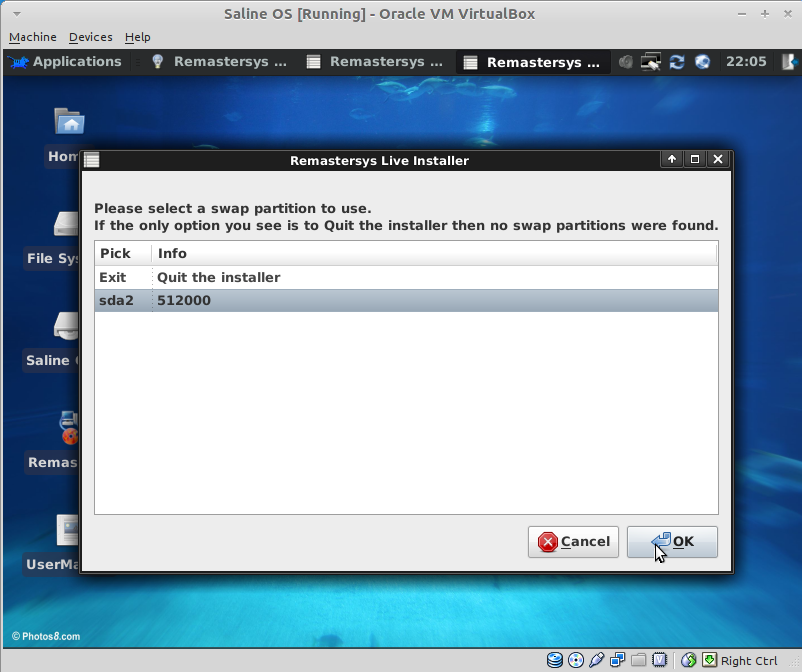Close the Remastersys Live Installer window

[x=718, y=159]
